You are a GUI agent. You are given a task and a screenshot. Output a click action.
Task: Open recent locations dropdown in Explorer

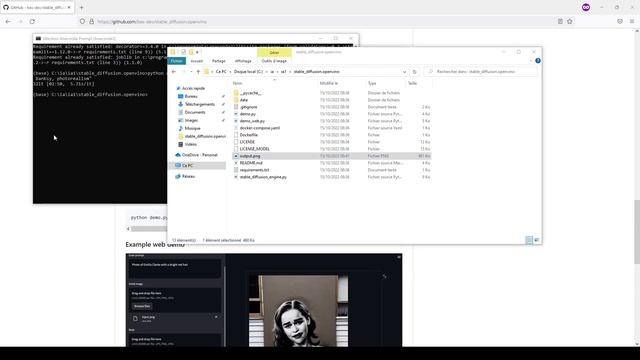coord(191,72)
